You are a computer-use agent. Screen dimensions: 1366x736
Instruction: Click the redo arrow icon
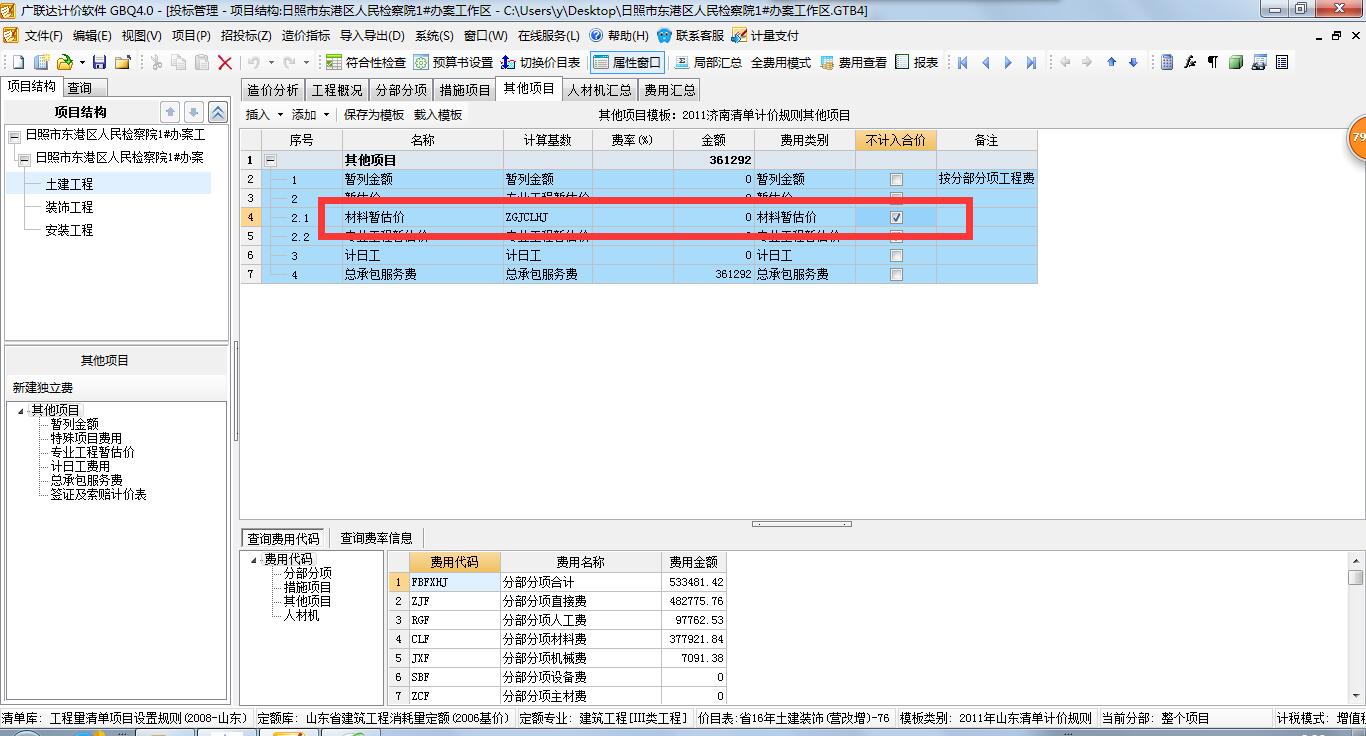point(289,62)
